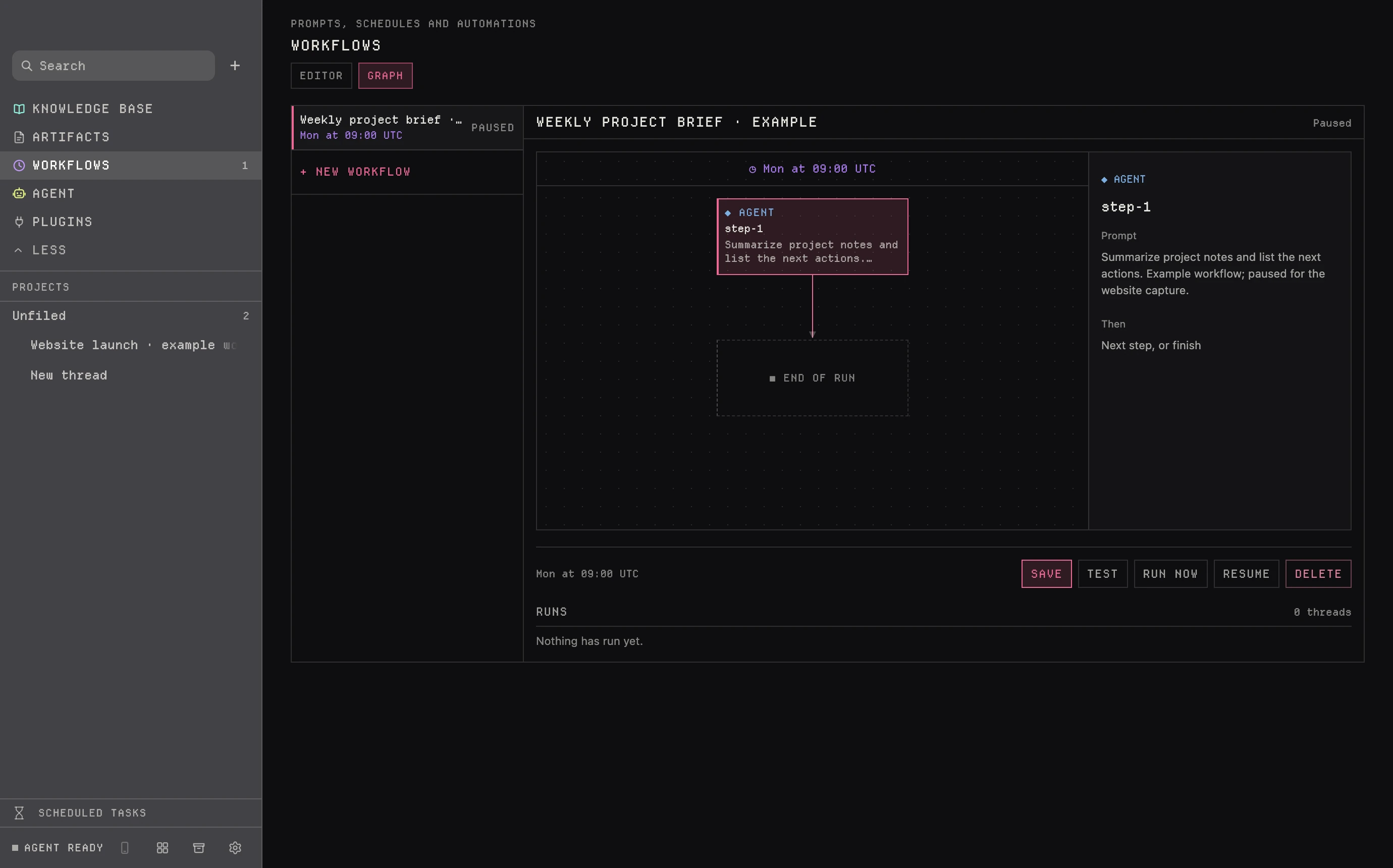Image resolution: width=1393 pixels, height=868 pixels.
Task: Click the Agent Ready status text
Action: 64,847
